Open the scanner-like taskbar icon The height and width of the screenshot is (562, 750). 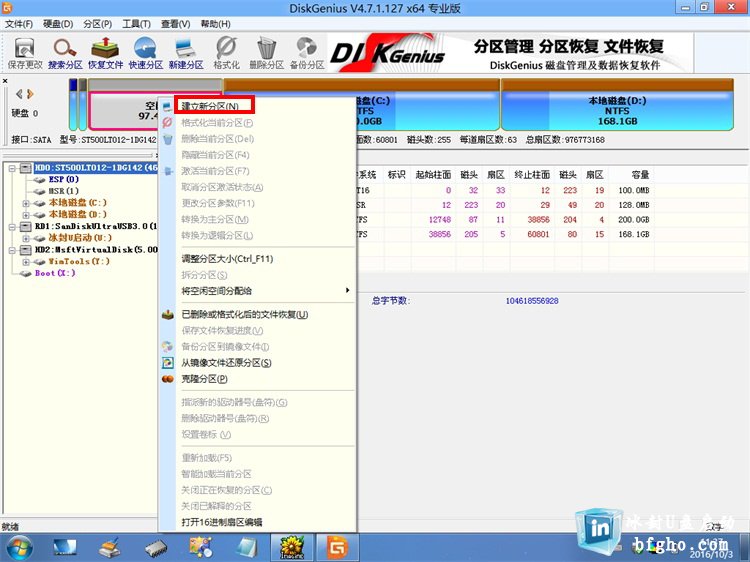click(x=110, y=548)
